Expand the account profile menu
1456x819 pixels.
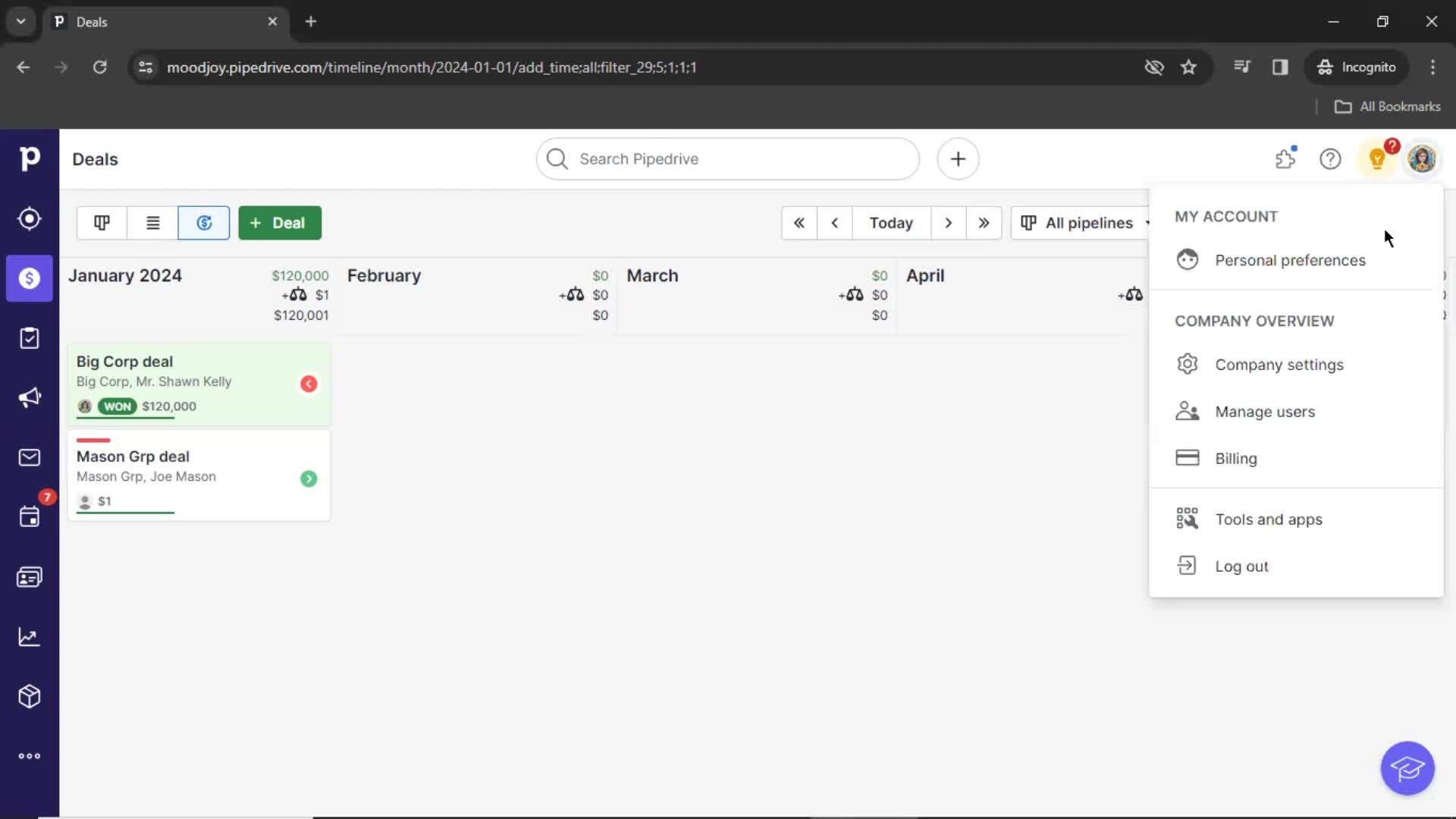[x=1422, y=159]
